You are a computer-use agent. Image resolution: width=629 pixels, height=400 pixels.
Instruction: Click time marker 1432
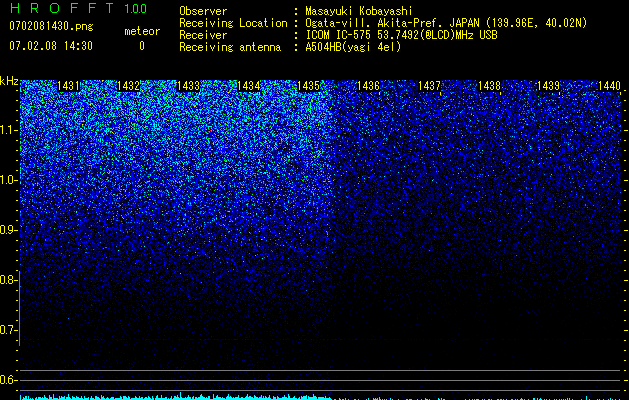click(x=128, y=86)
